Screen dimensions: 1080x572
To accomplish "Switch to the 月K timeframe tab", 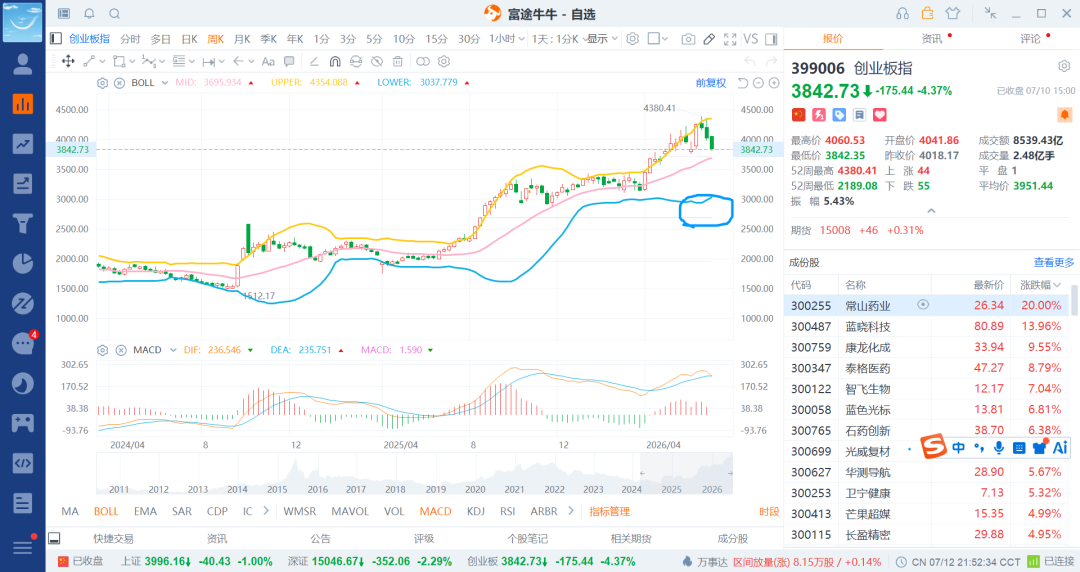I will (242, 39).
